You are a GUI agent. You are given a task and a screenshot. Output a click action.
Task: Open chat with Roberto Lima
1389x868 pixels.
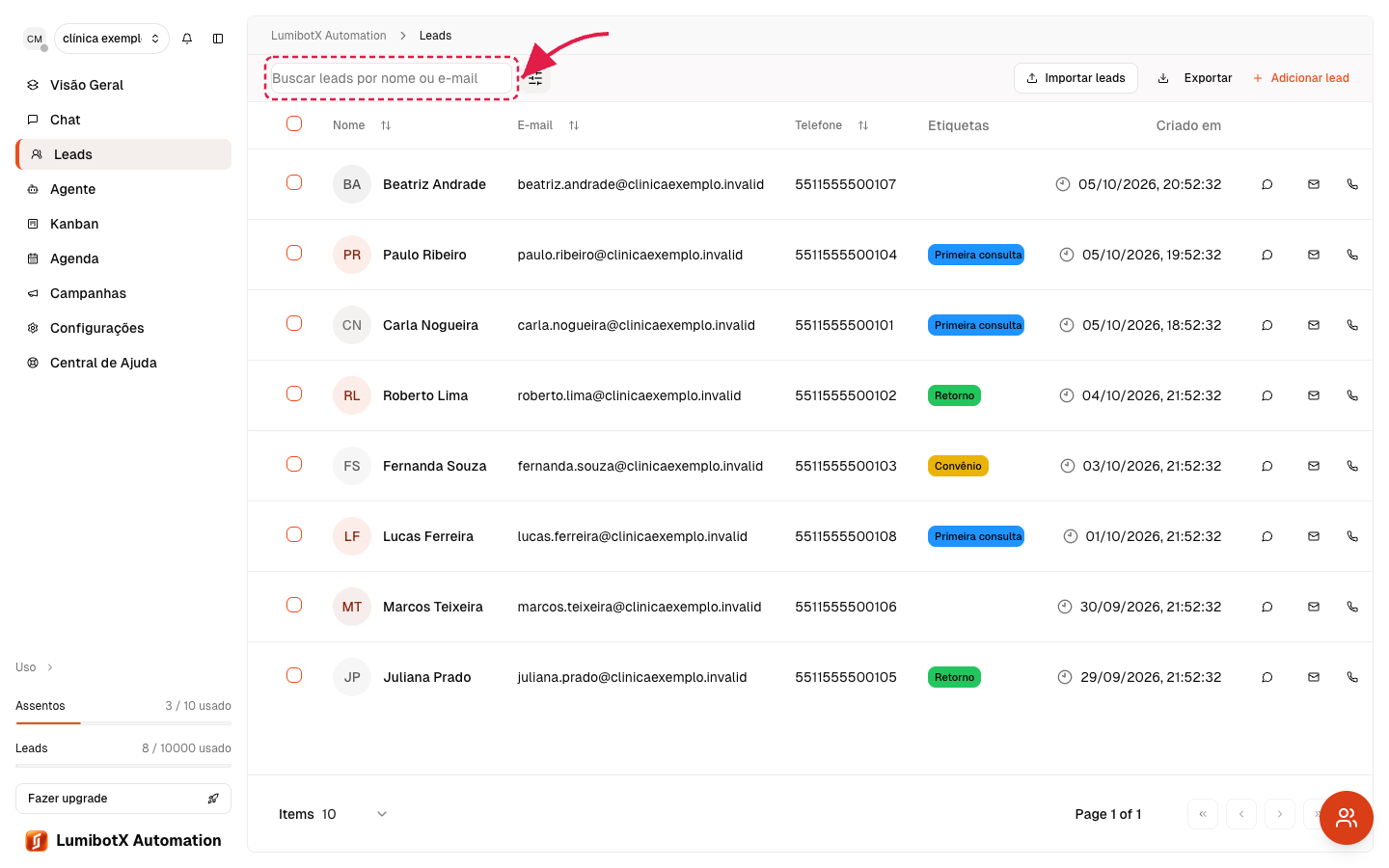1267,395
